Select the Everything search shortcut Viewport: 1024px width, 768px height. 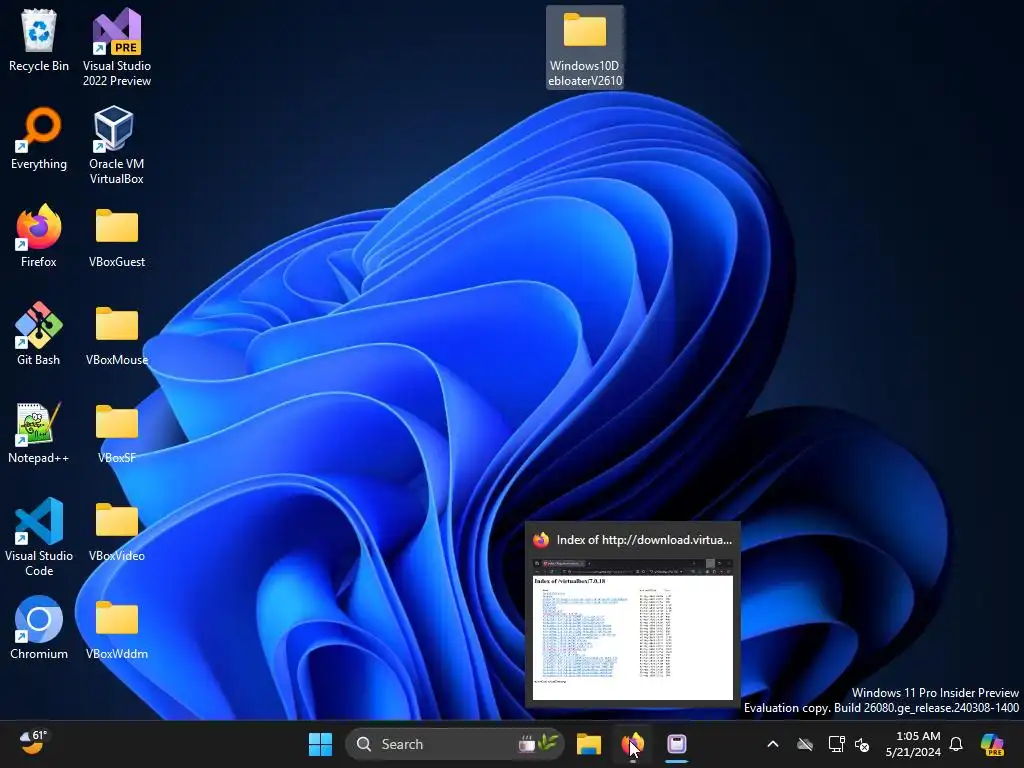39,138
